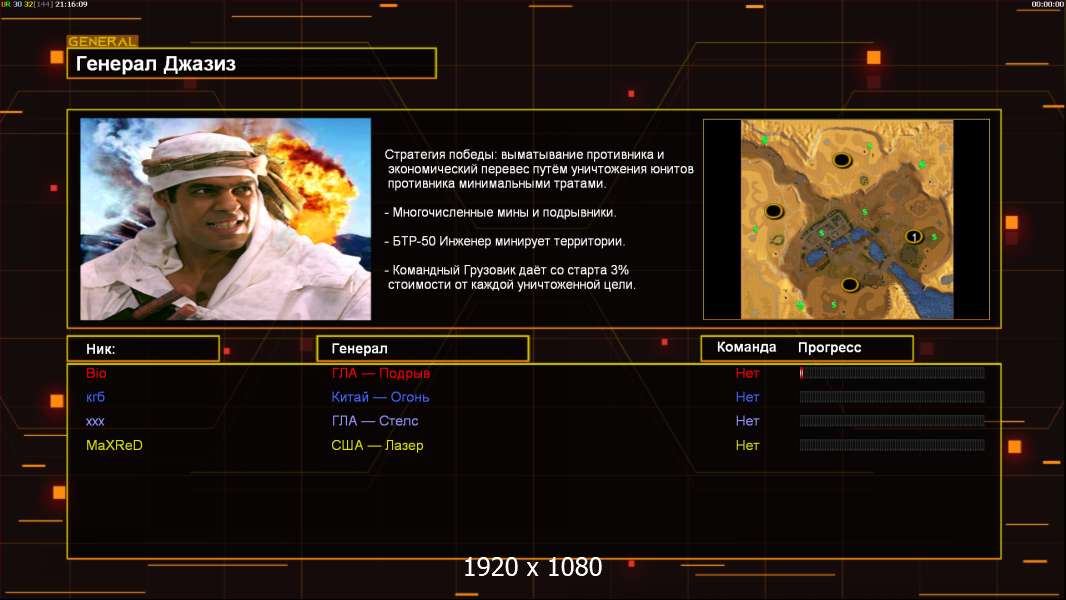
Task: Select player MaXReD in the list
Action: click(x=114, y=445)
